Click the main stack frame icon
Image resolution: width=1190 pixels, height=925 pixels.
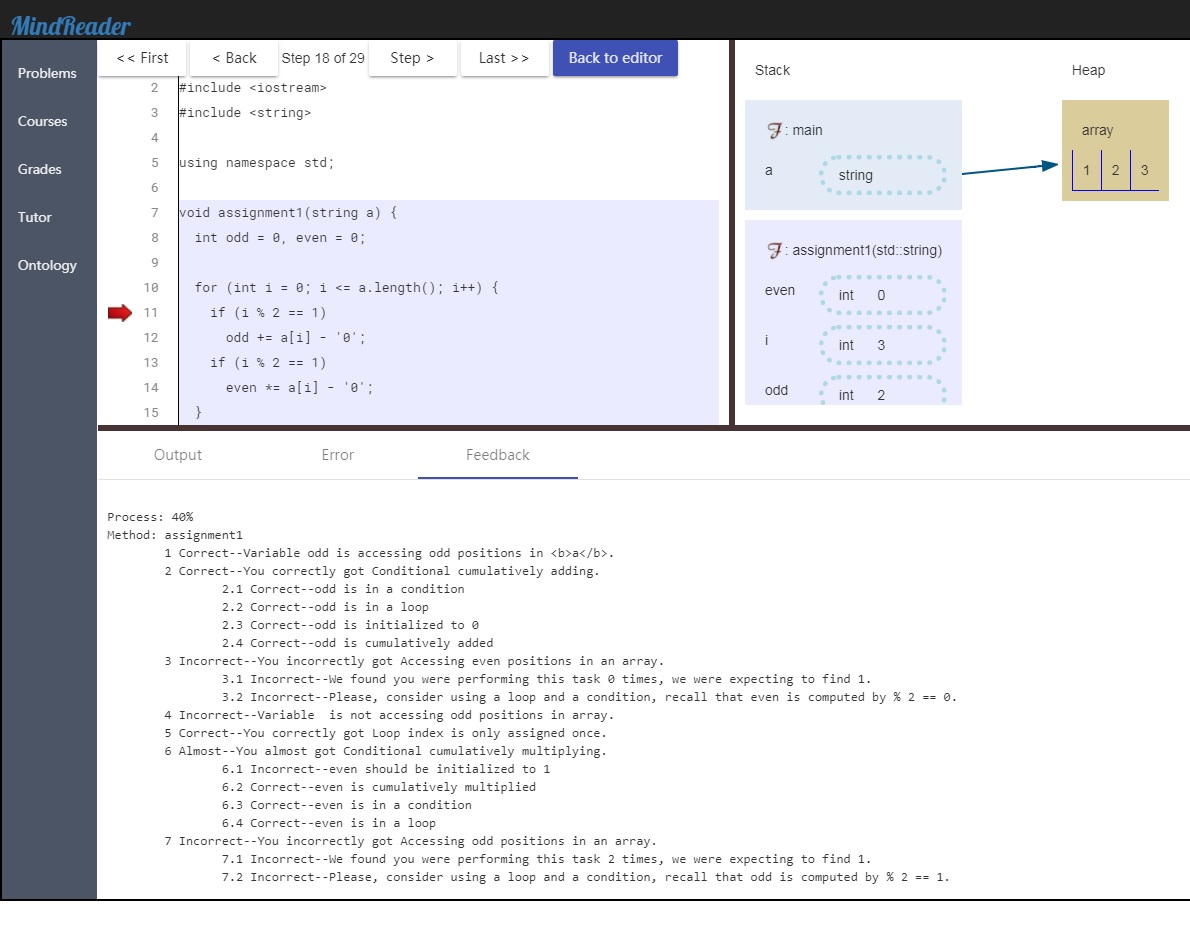pos(773,130)
